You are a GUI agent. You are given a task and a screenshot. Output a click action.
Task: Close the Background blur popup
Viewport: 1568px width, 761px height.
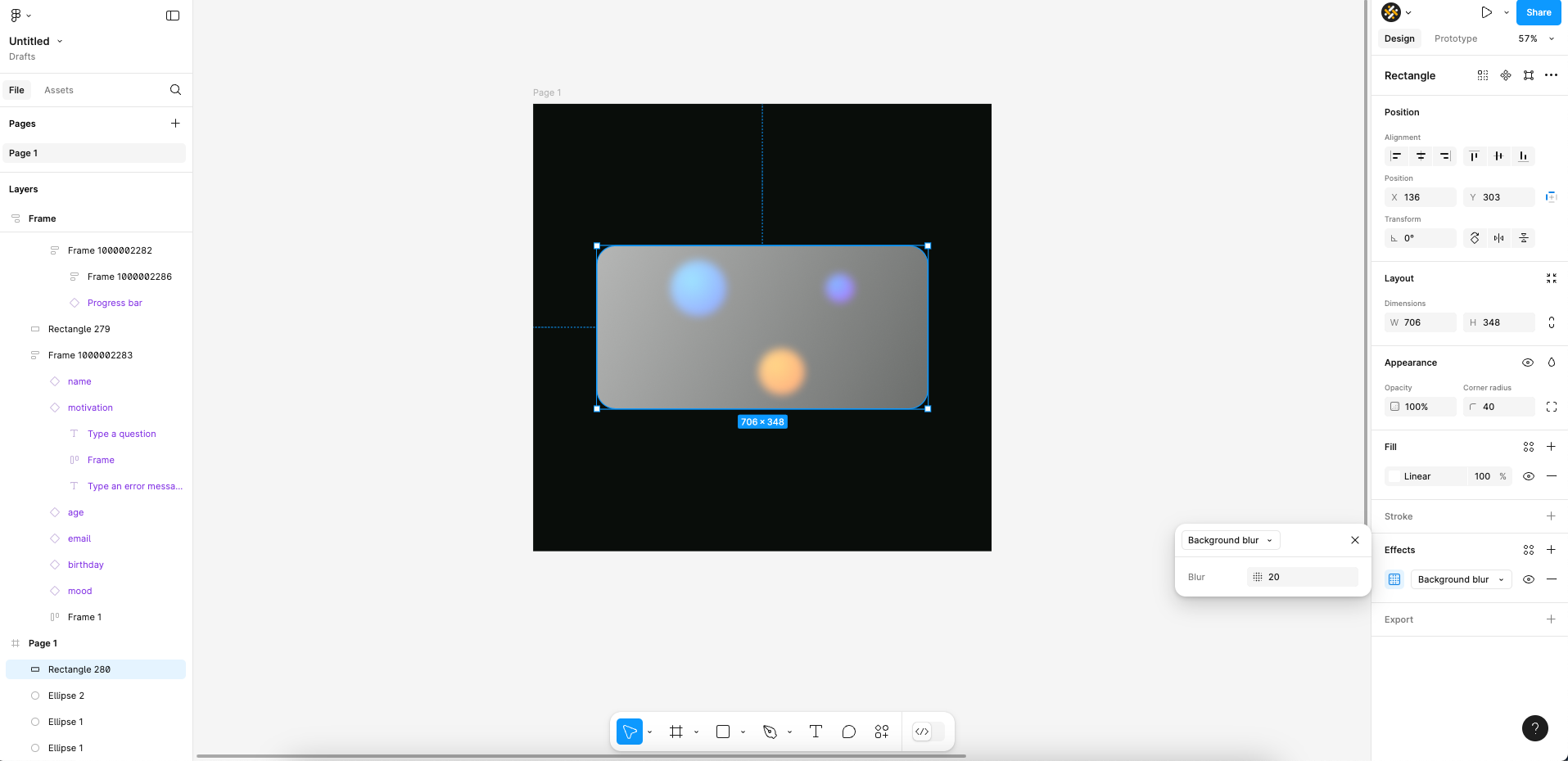1355,540
